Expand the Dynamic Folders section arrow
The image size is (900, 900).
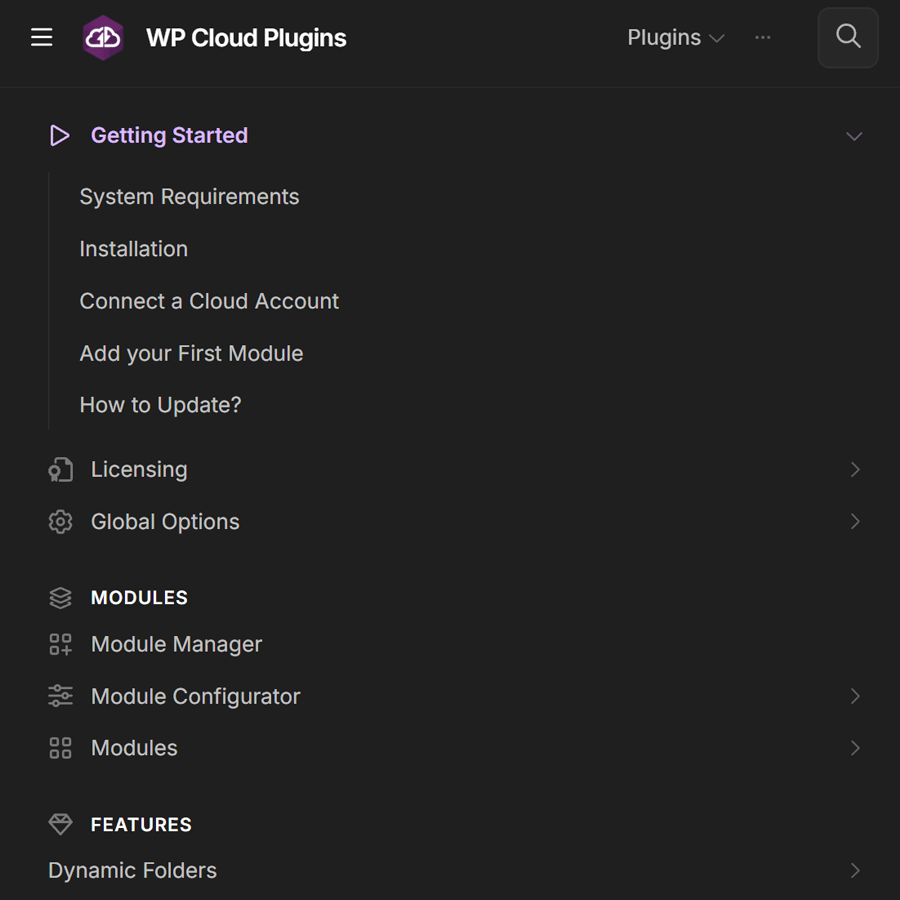pyautogui.click(x=854, y=871)
